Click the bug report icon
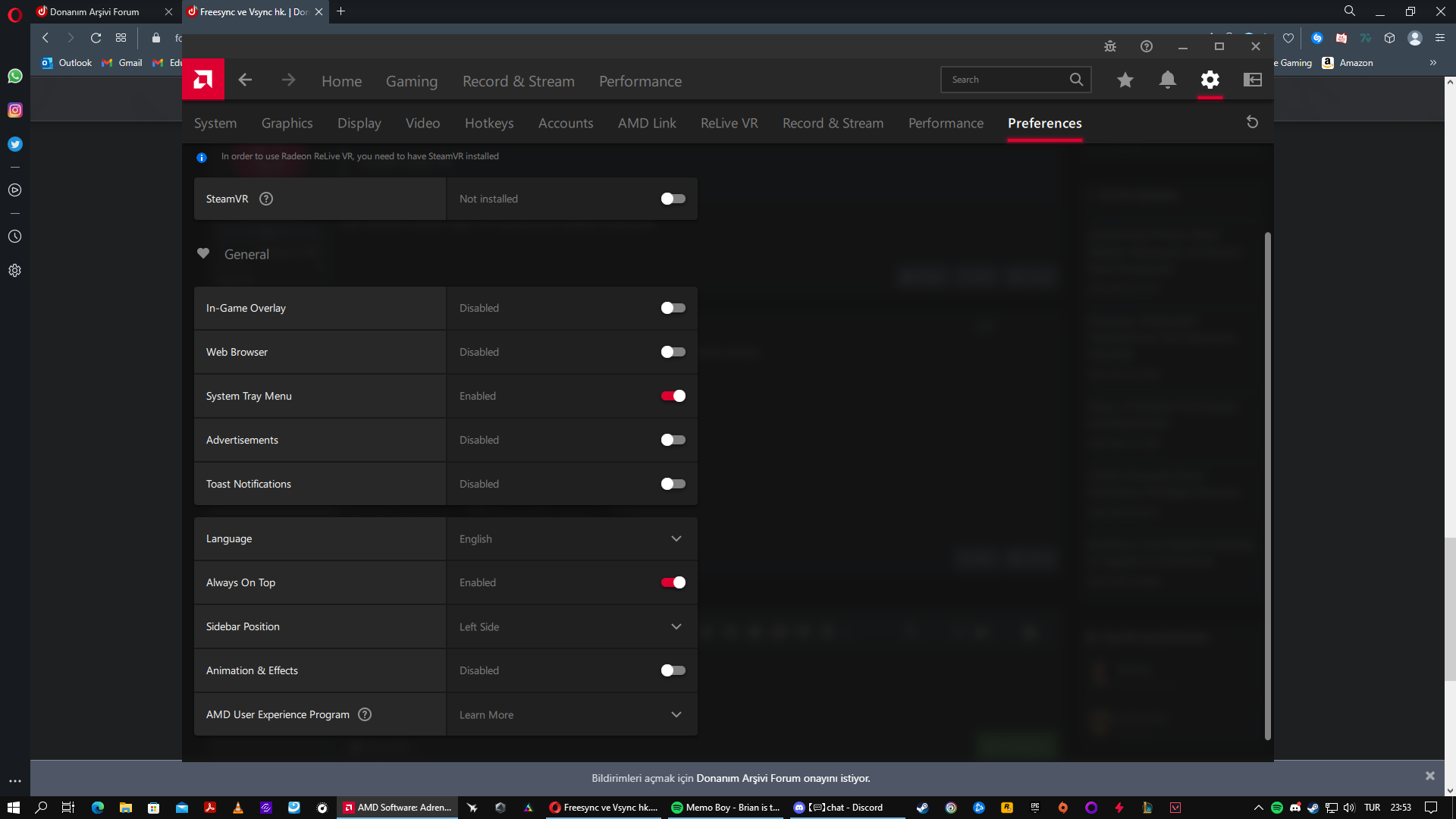This screenshot has height=819, width=1456. (x=1110, y=46)
